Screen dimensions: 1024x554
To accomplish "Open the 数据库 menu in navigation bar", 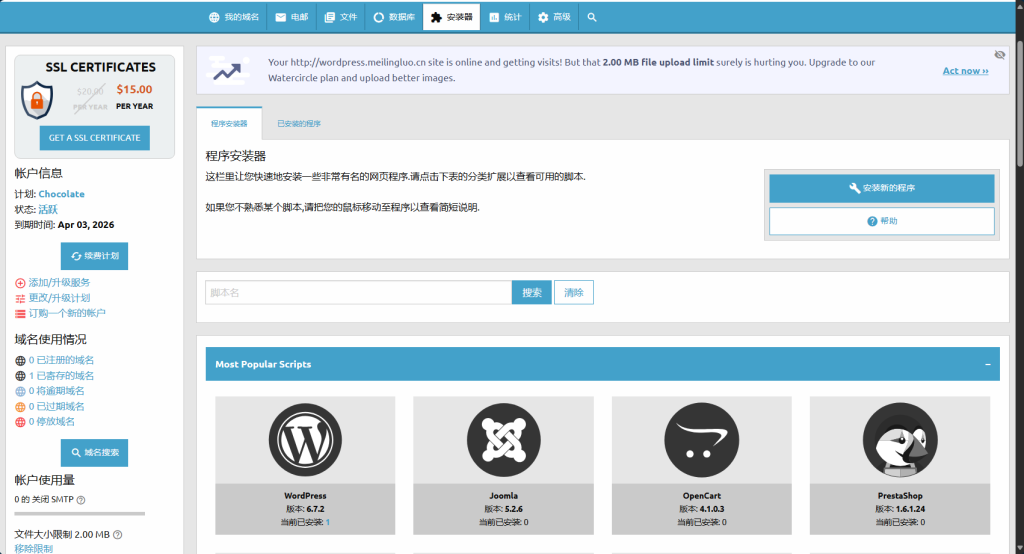I will pyautogui.click(x=393, y=17).
